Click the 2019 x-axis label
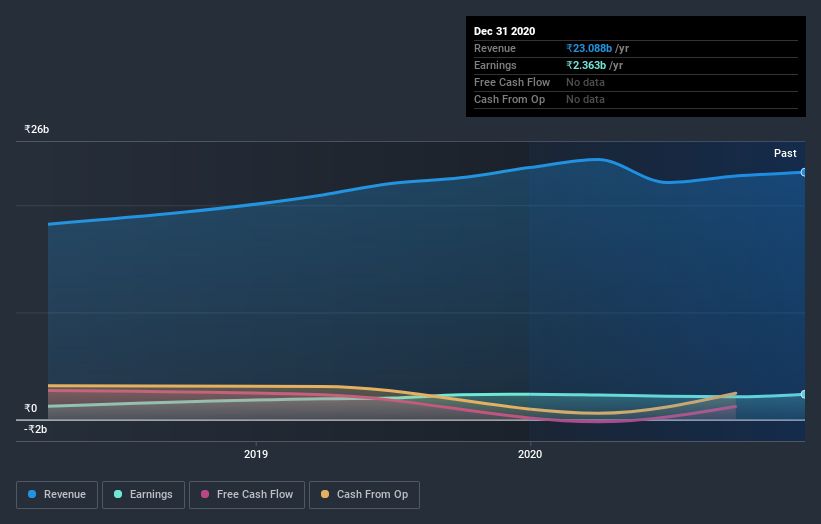Screen dimensions: 821x524 (256, 454)
